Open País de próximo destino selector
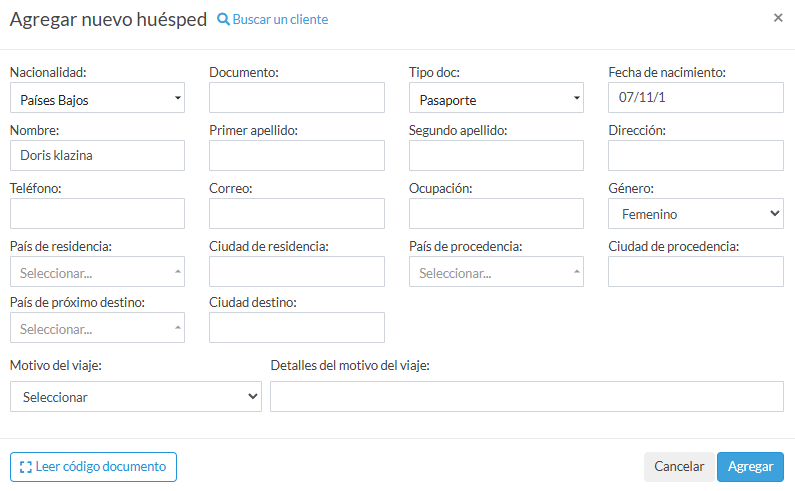Screen dimensions: 795x491 pyautogui.click(x=97, y=328)
